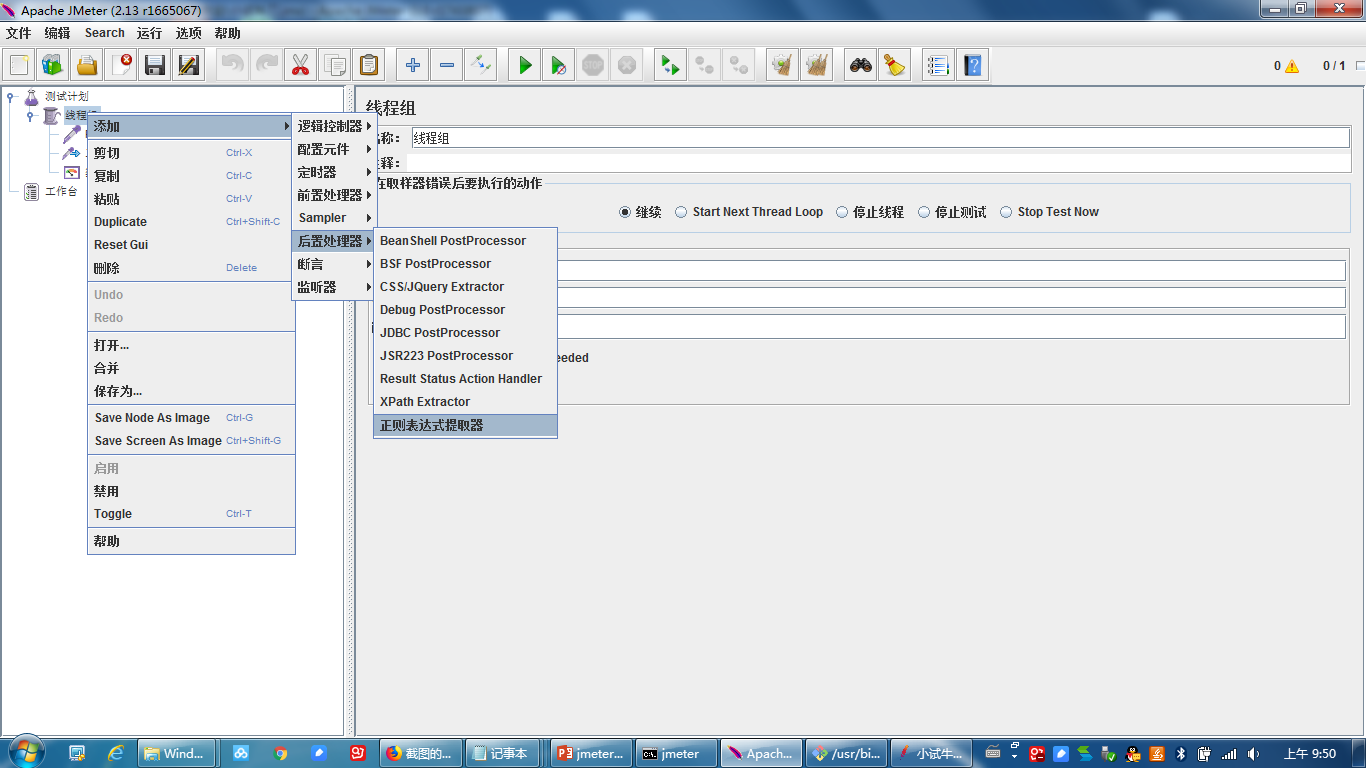
Task: Toggle the 测试计划 tree expand handle
Action: pos(10,97)
